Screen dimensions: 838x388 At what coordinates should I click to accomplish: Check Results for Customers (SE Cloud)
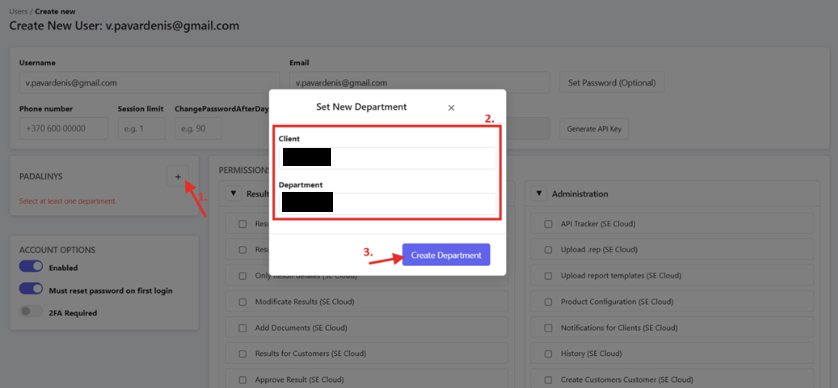click(243, 354)
